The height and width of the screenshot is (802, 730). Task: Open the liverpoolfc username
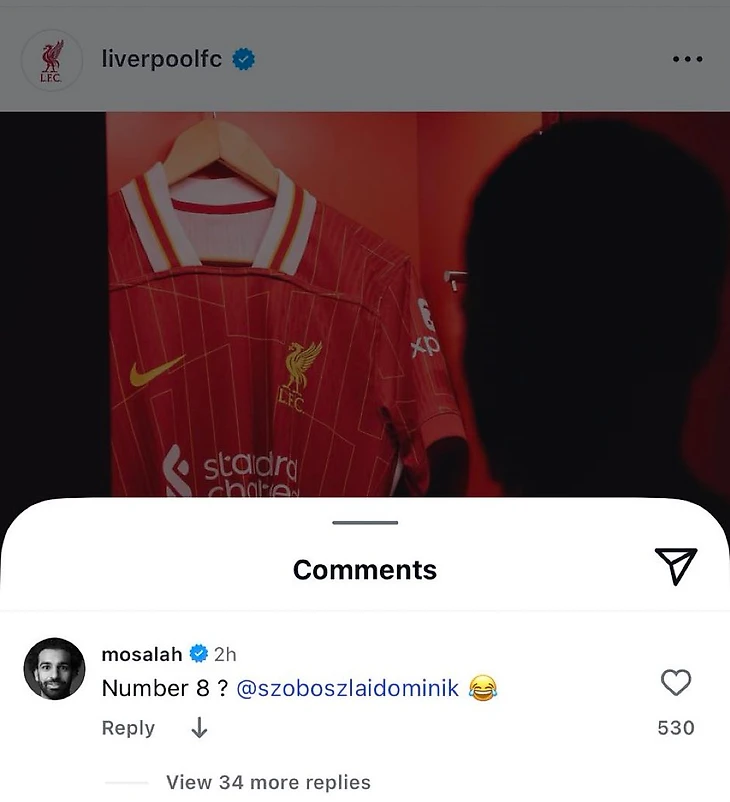(x=162, y=59)
